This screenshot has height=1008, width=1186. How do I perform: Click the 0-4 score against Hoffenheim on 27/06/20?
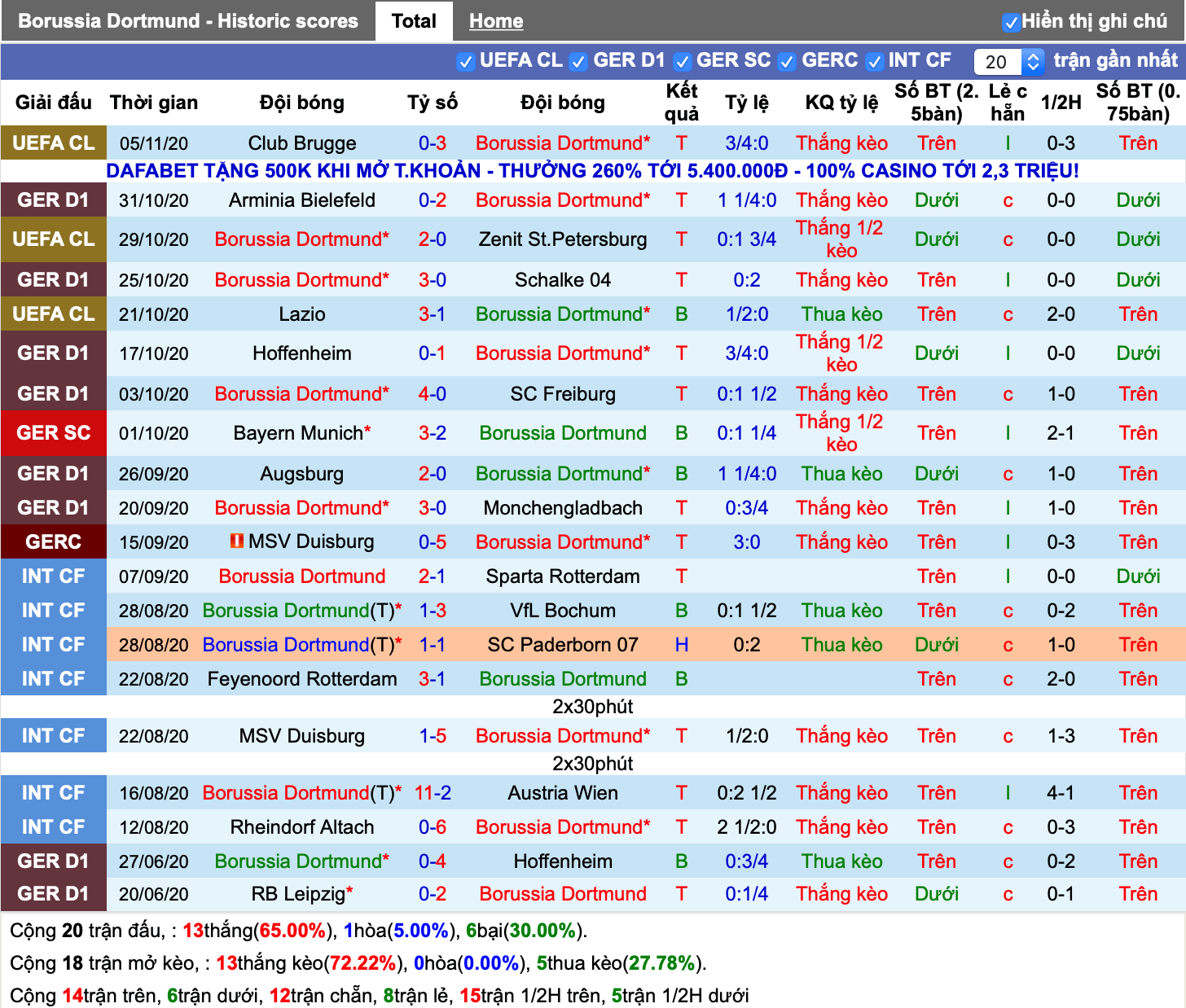(433, 861)
